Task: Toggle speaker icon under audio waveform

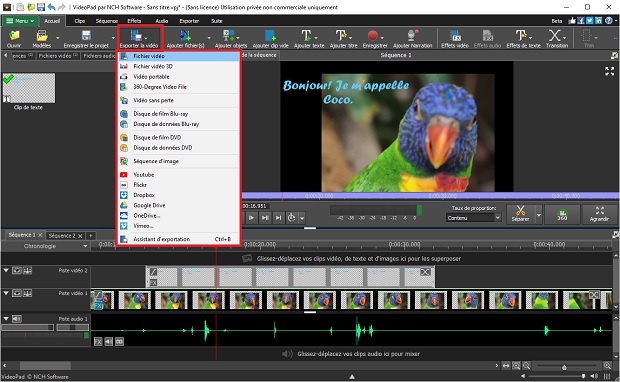Action: pyautogui.click(x=108, y=341)
